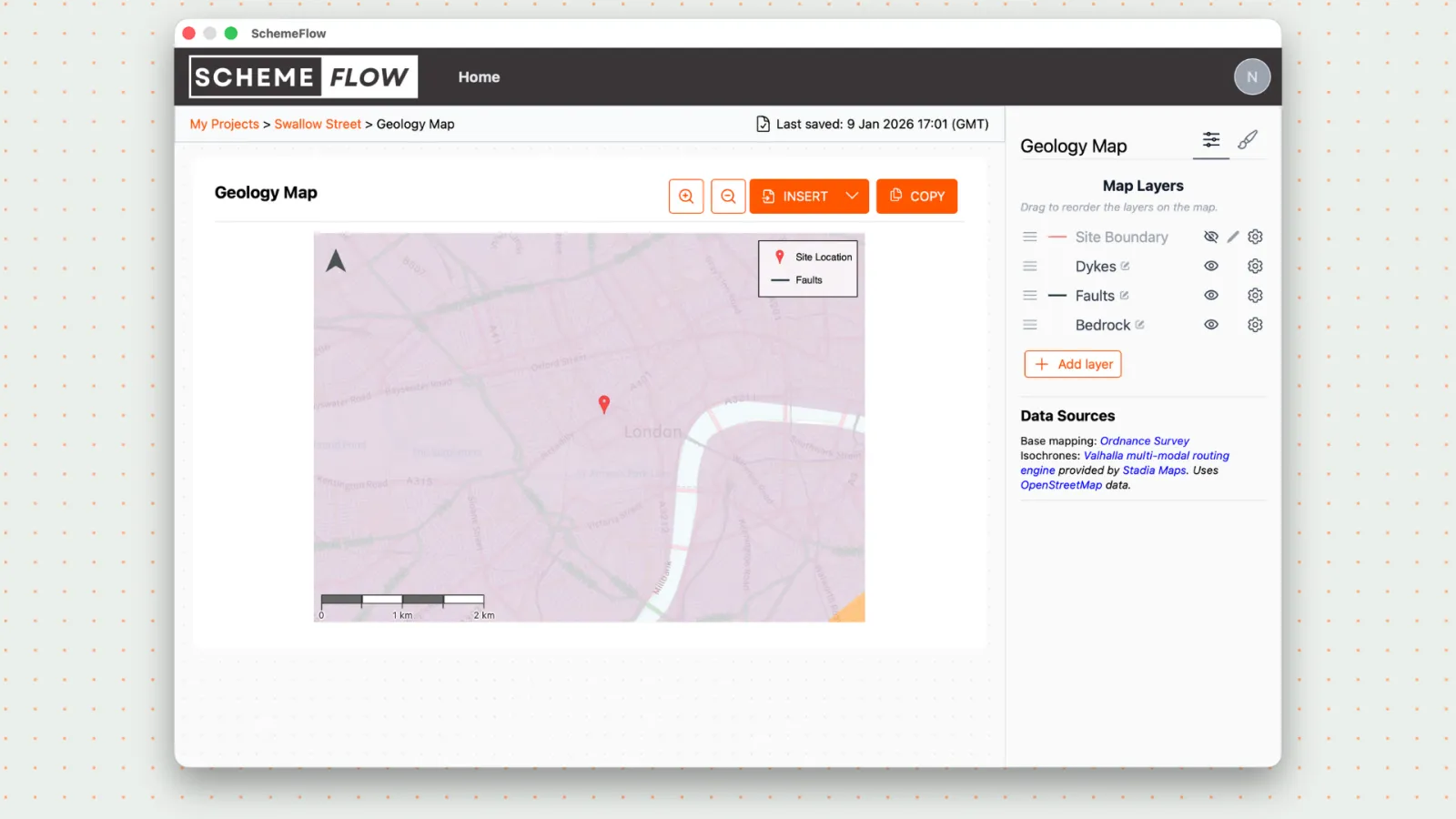
Task: Open Faults layer settings gear
Action: 1255,295
